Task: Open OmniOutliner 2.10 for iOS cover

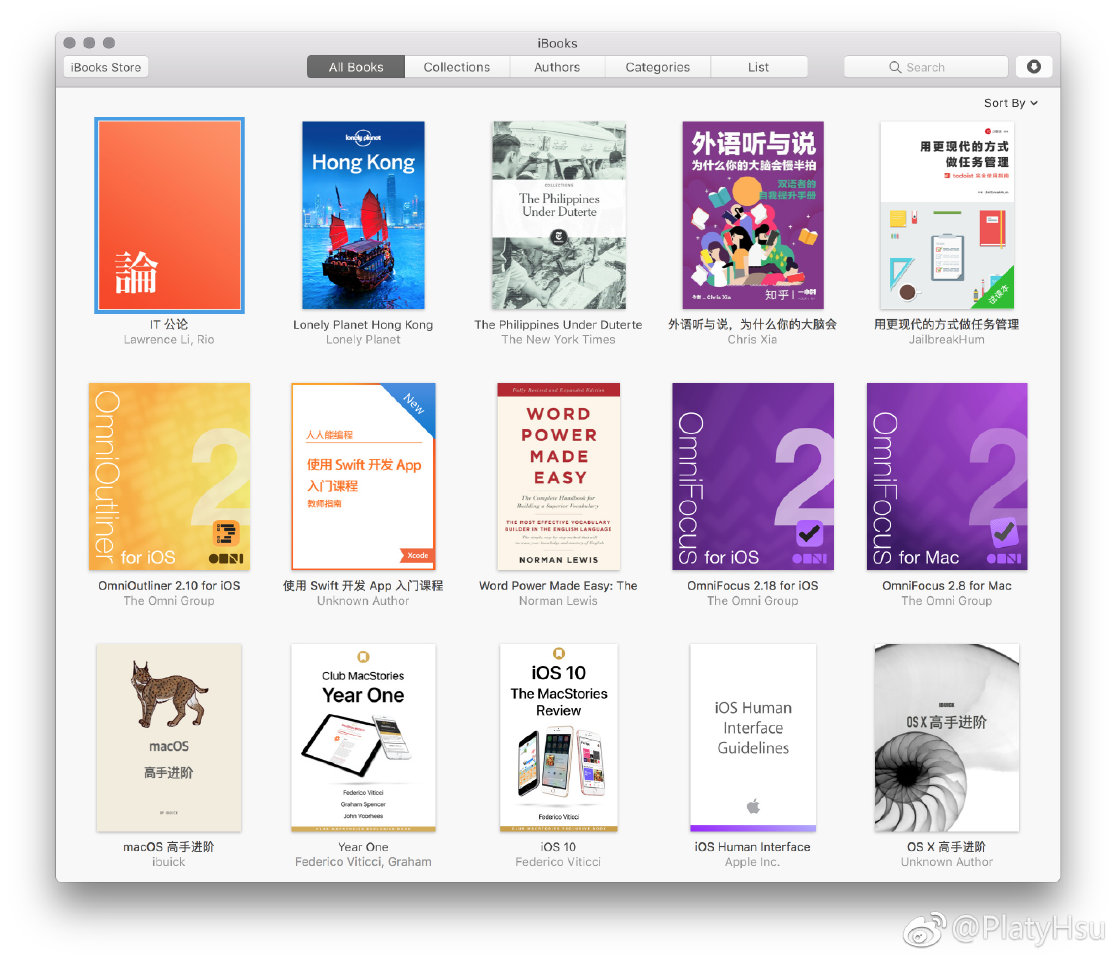Action: point(169,476)
